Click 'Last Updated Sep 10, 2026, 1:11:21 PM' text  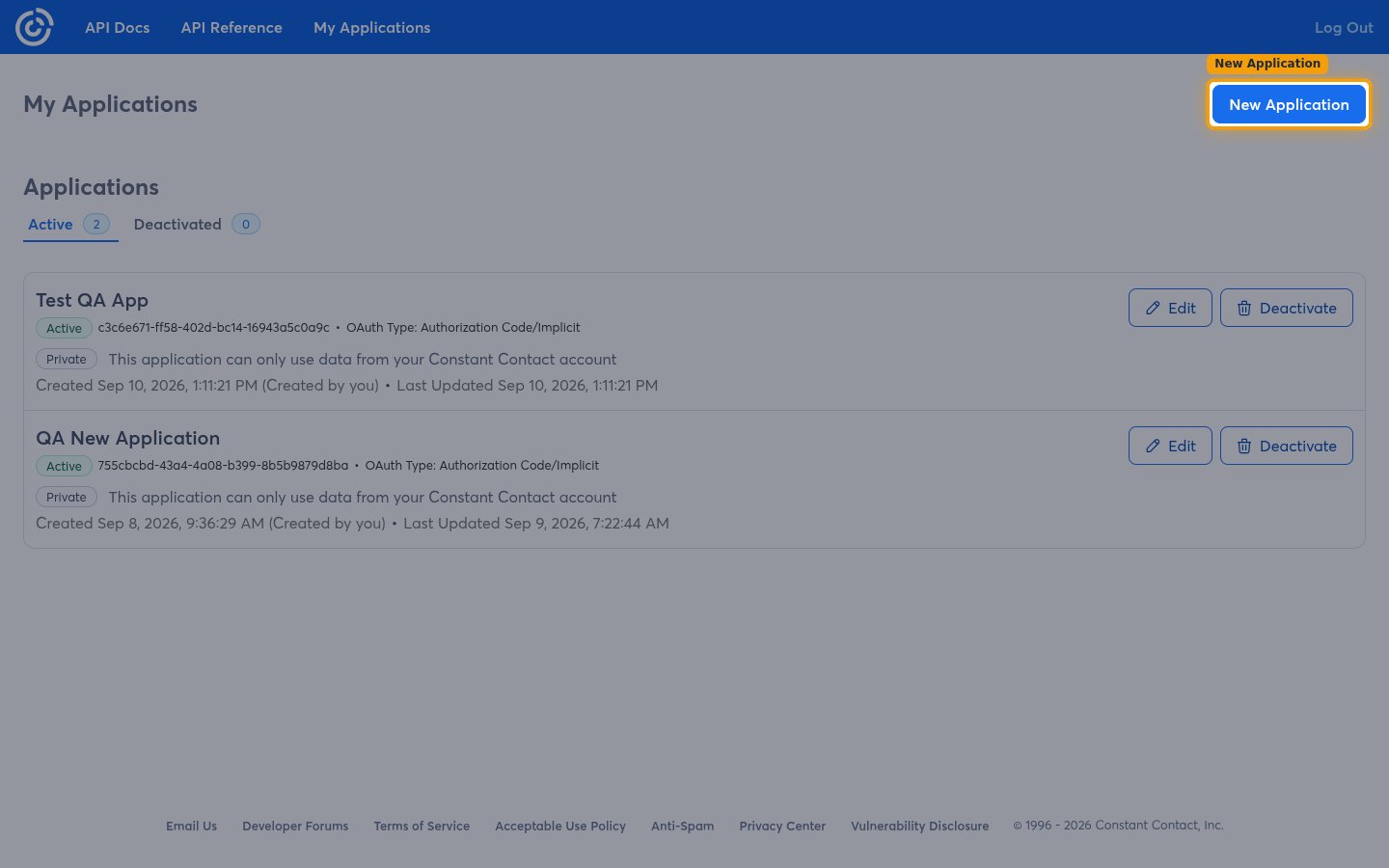point(527,385)
